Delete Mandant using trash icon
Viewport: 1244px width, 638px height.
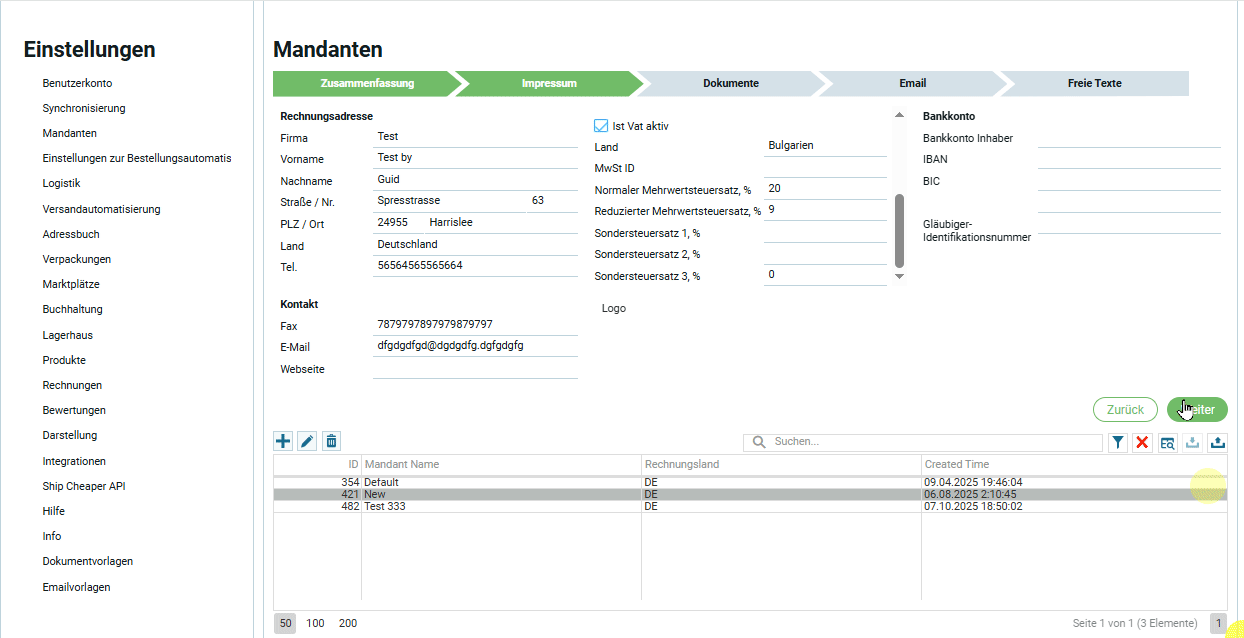click(332, 441)
